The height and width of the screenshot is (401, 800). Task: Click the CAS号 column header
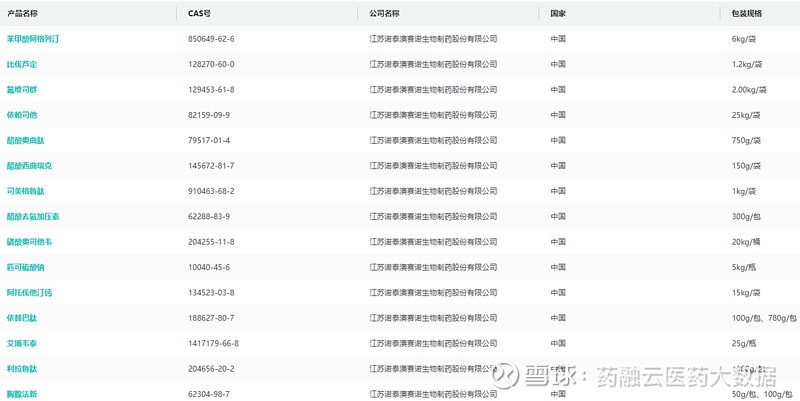point(199,14)
